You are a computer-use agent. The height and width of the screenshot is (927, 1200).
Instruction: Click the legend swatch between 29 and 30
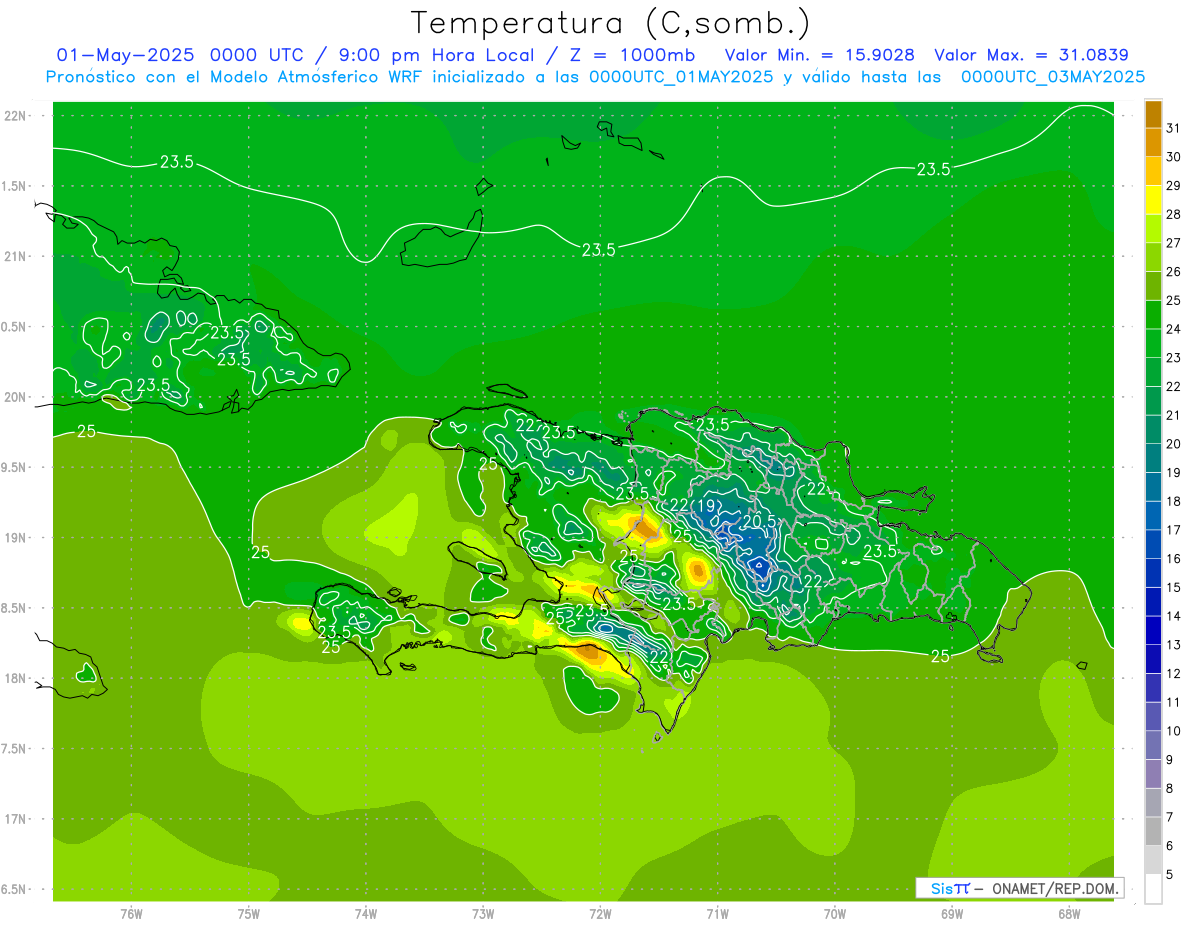click(x=1153, y=172)
